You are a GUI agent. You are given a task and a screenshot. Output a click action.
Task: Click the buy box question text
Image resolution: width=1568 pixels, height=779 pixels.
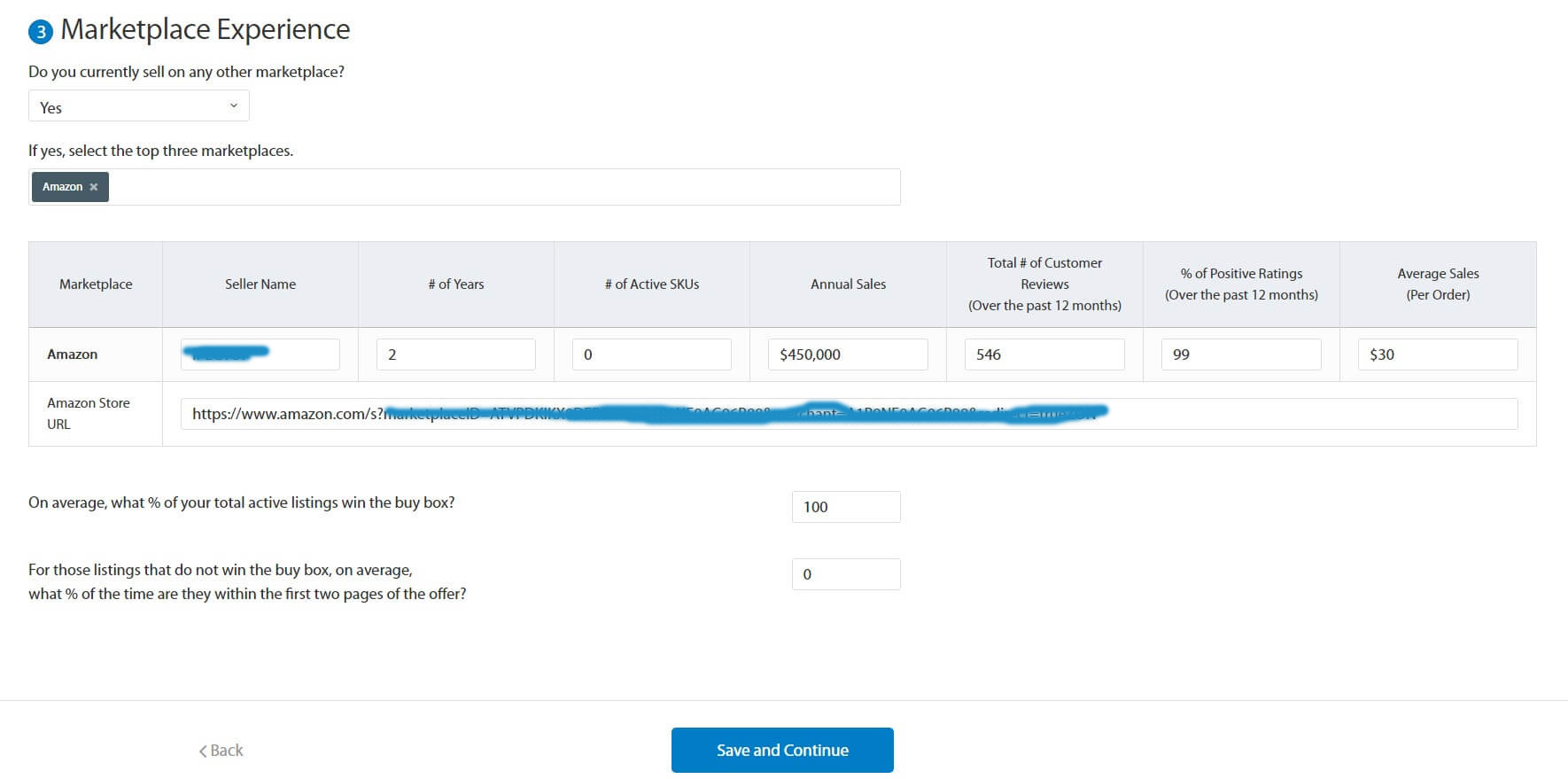[x=241, y=502]
